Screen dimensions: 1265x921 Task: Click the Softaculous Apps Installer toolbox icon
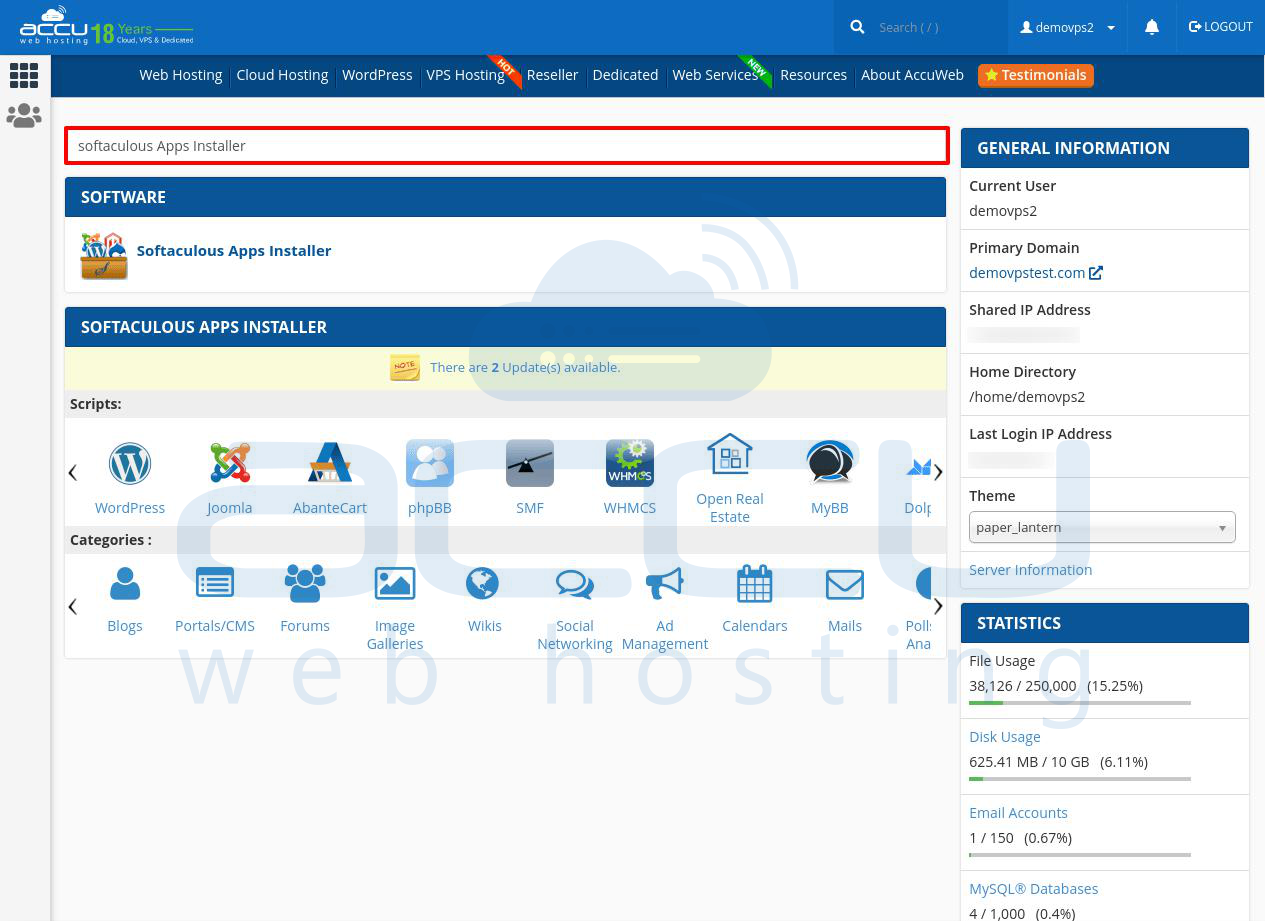[x=104, y=255]
